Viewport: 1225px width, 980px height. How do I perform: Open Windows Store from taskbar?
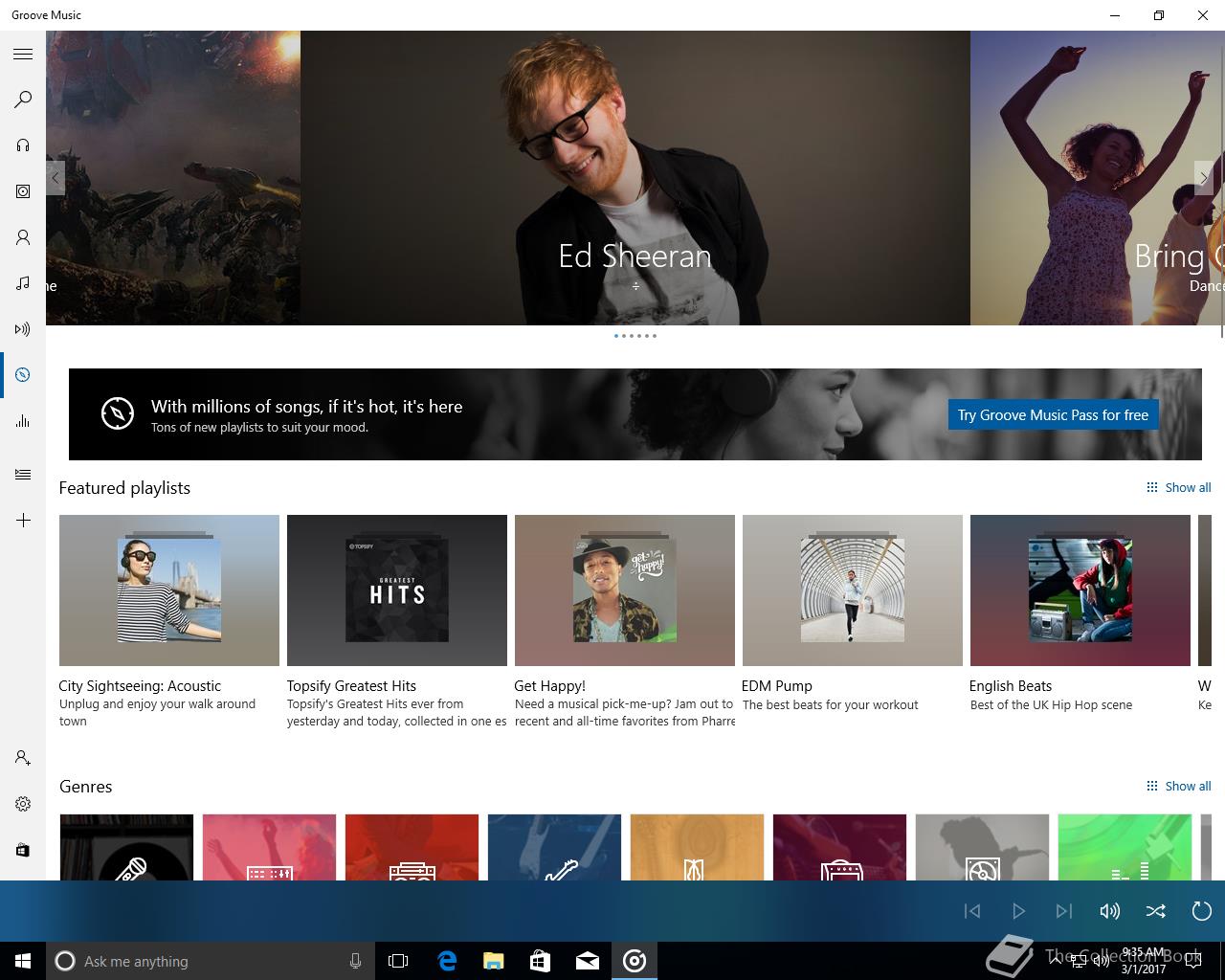[541, 961]
